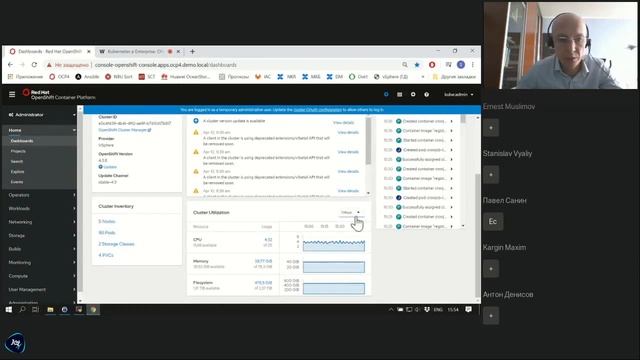The image size is (640, 360).
Task: Click the zoom magnifier icon in address bar
Action: click(x=405, y=64)
